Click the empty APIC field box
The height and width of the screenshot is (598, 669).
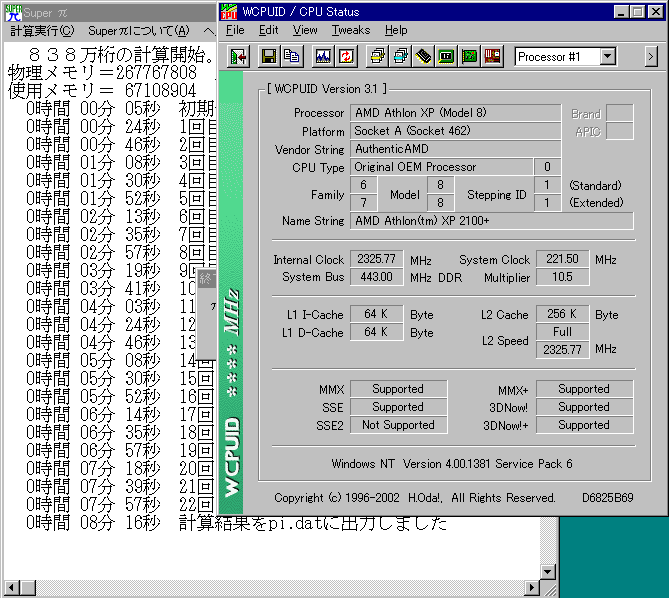tap(620, 131)
